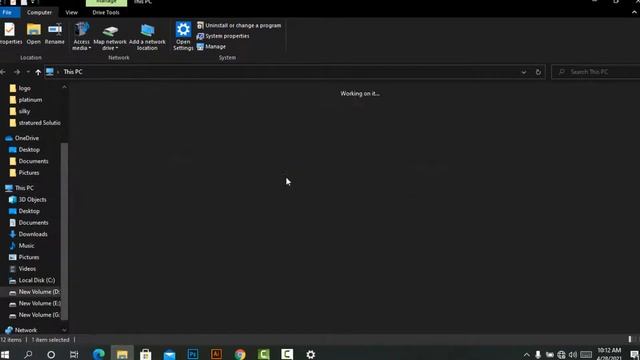Image resolution: width=640 pixels, height=360 pixels.
Task: Select New Volume (D:)
Action: (x=34, y=292)
